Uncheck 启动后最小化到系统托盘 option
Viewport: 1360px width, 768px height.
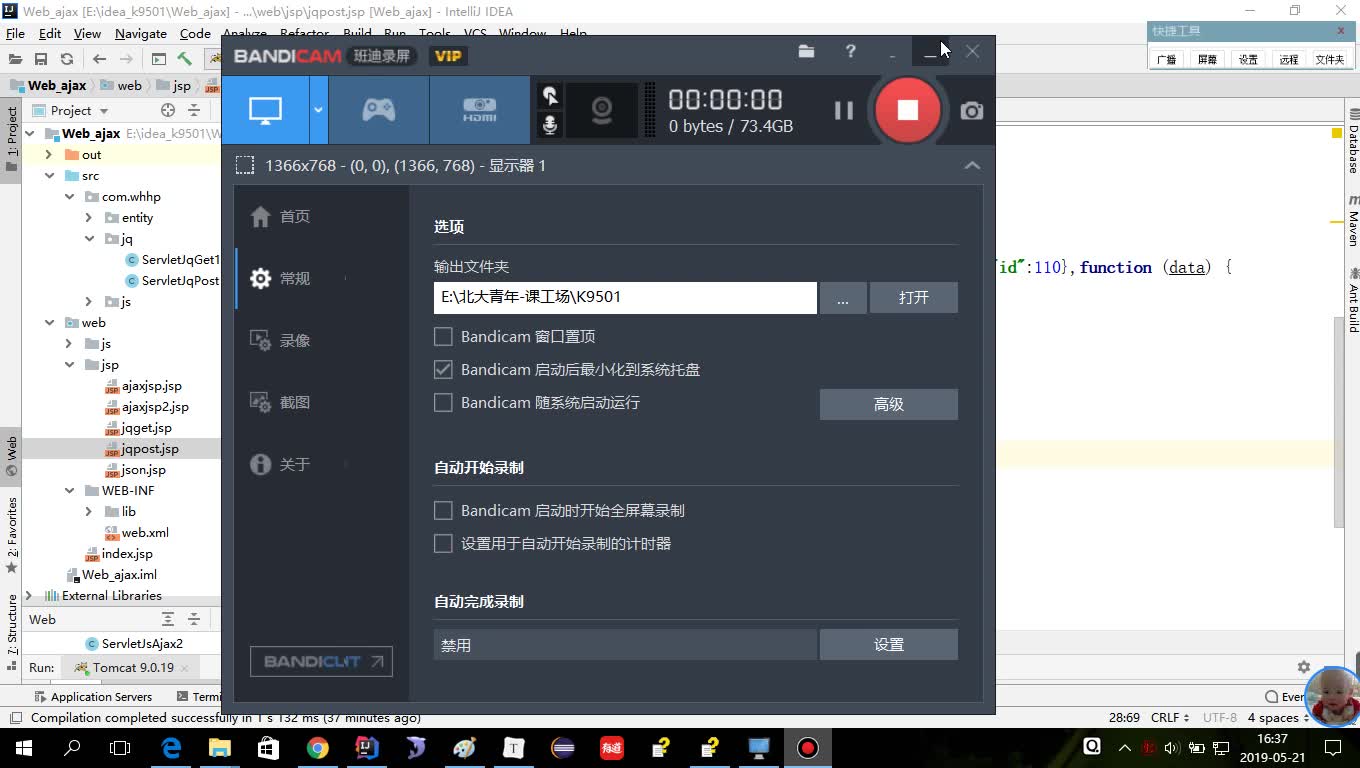point(443,370)
